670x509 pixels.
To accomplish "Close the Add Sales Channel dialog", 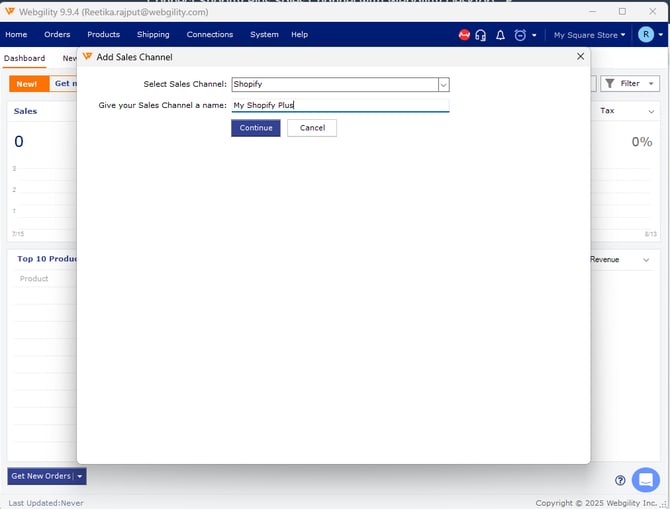I will coord(580,57).
